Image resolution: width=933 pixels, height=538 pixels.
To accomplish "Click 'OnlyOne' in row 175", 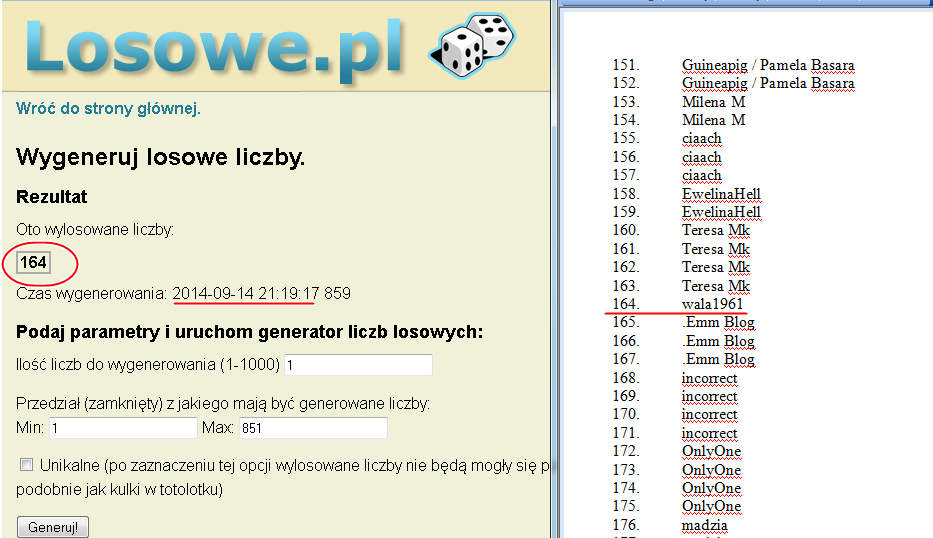I will (x=712, y=506).
